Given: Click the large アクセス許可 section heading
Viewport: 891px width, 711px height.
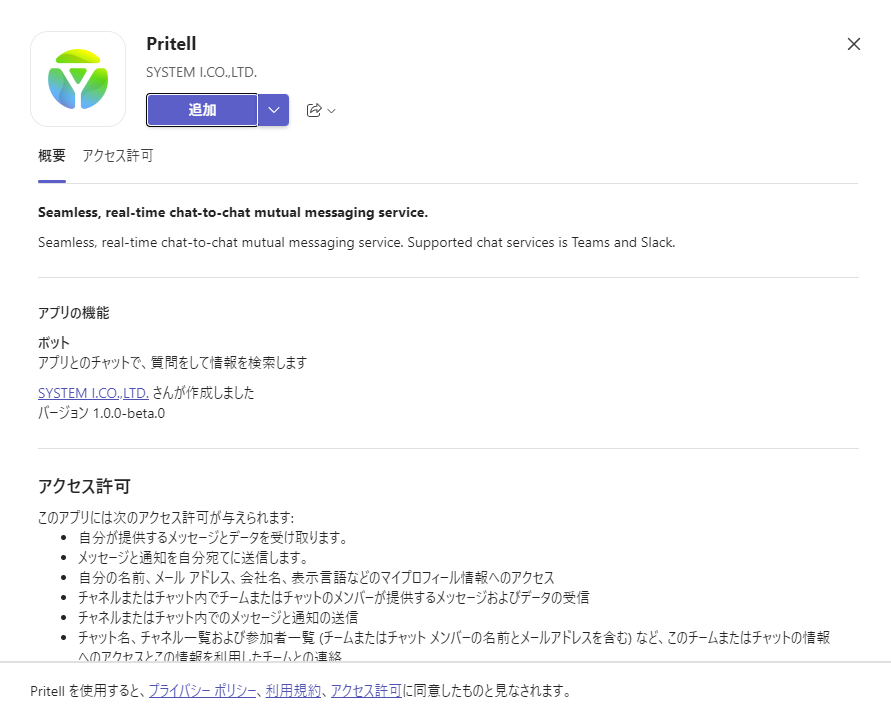Looking at the screenshot, I should coord(84,486).
